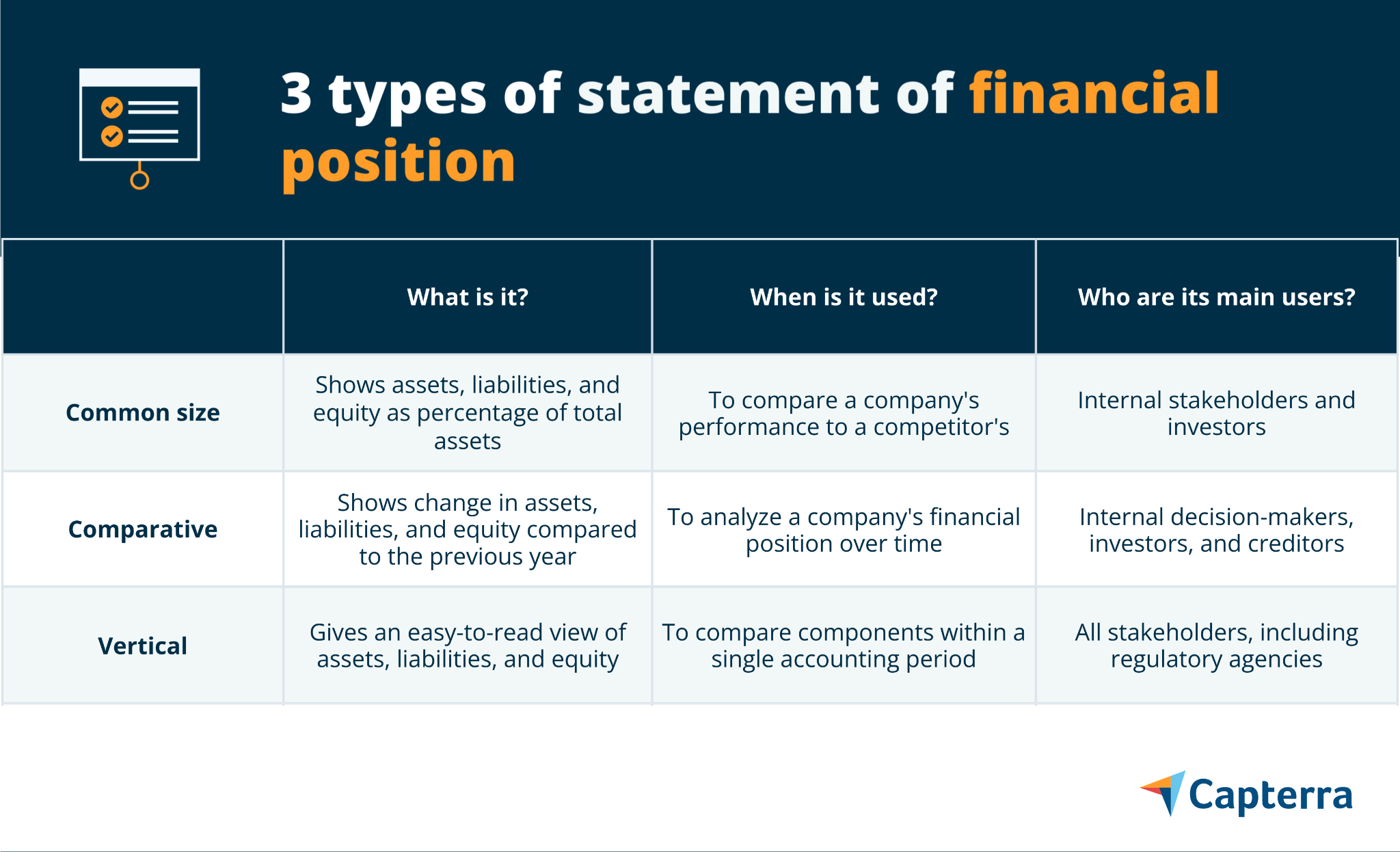Screen dimensions: 1400x852
Task: Click 'Gives an easy-to-read view' cell
Action: (x=468, y=645)
